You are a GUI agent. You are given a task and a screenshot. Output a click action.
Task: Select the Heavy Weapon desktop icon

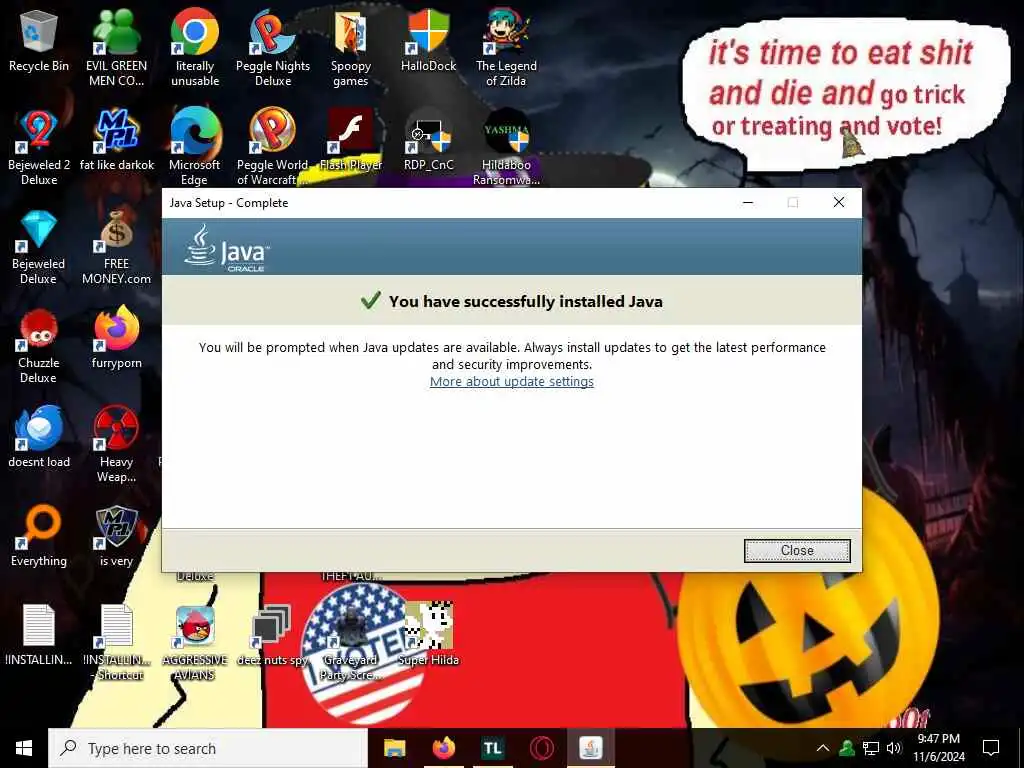click(x=116, y=445)
